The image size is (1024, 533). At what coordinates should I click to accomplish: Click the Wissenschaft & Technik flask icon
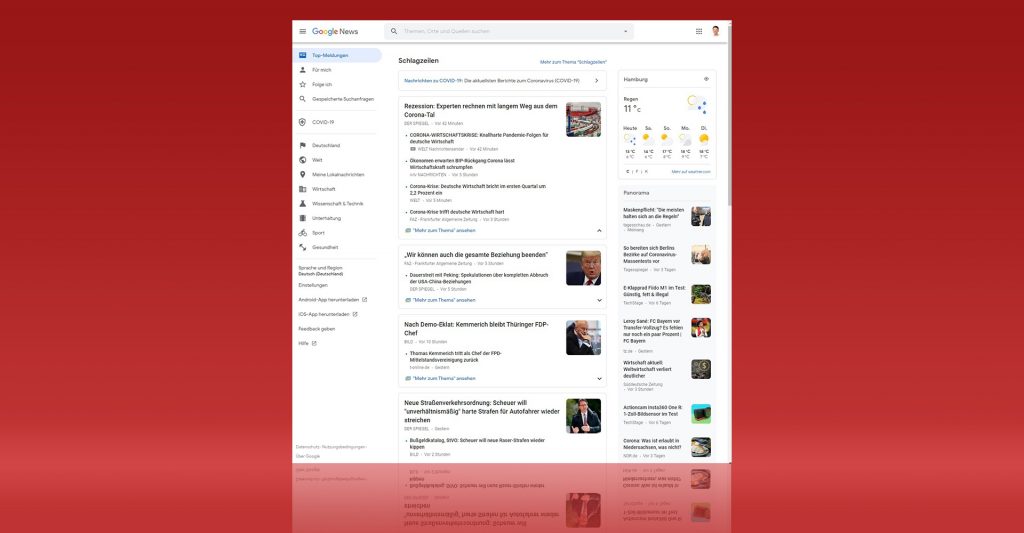tap(302, 204)
